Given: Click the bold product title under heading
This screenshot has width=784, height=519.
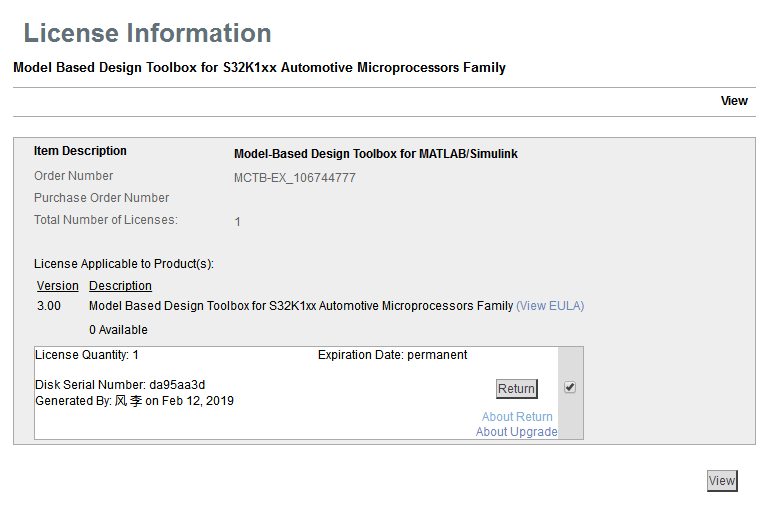Looking at the screenshot, I should tap(260, 68).
